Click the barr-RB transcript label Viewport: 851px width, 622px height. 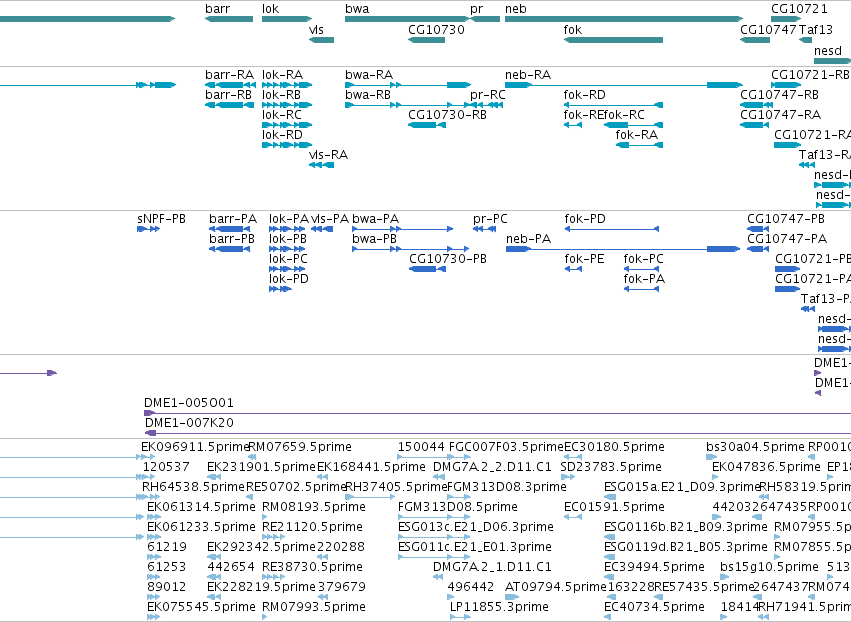pyautogui.click(x=228, y=94)
